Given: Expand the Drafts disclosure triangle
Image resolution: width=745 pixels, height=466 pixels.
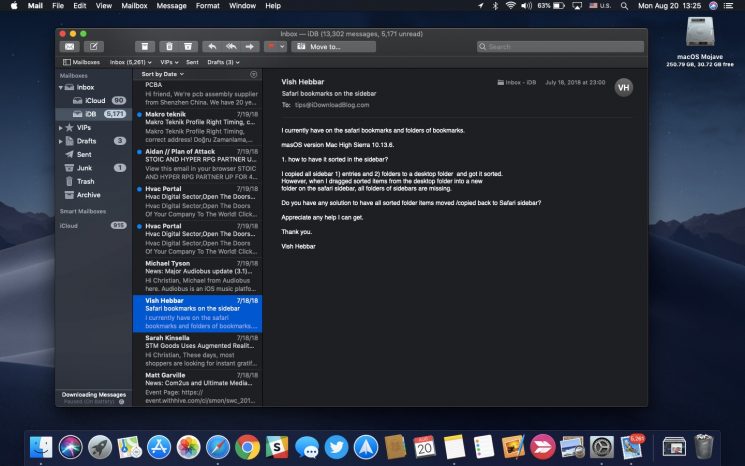Looking at the screenshot, I should tap(61, 141).
